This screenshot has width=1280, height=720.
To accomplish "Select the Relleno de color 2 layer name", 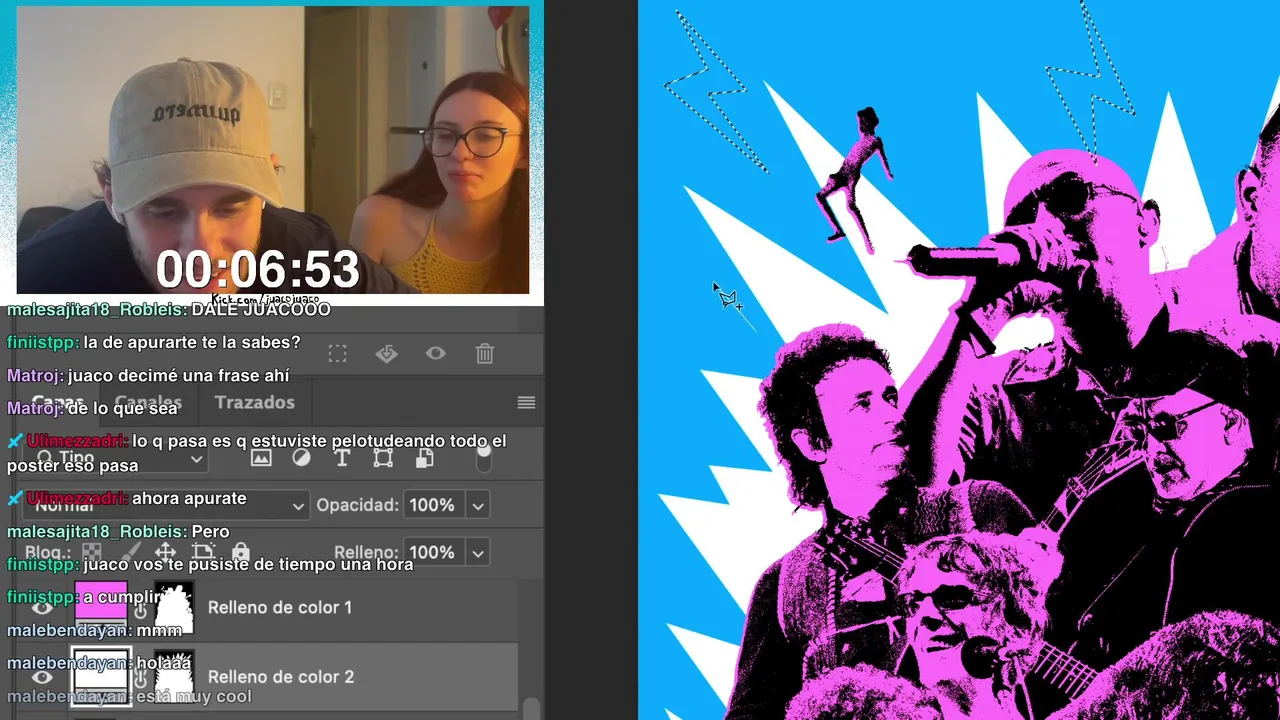I will [281, 677].
